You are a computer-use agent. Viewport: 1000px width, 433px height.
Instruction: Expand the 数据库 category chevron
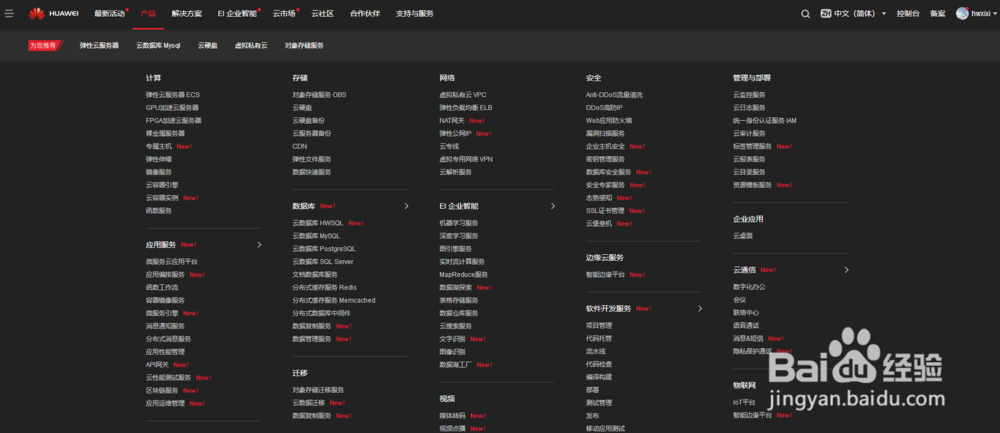pos(406,206)
